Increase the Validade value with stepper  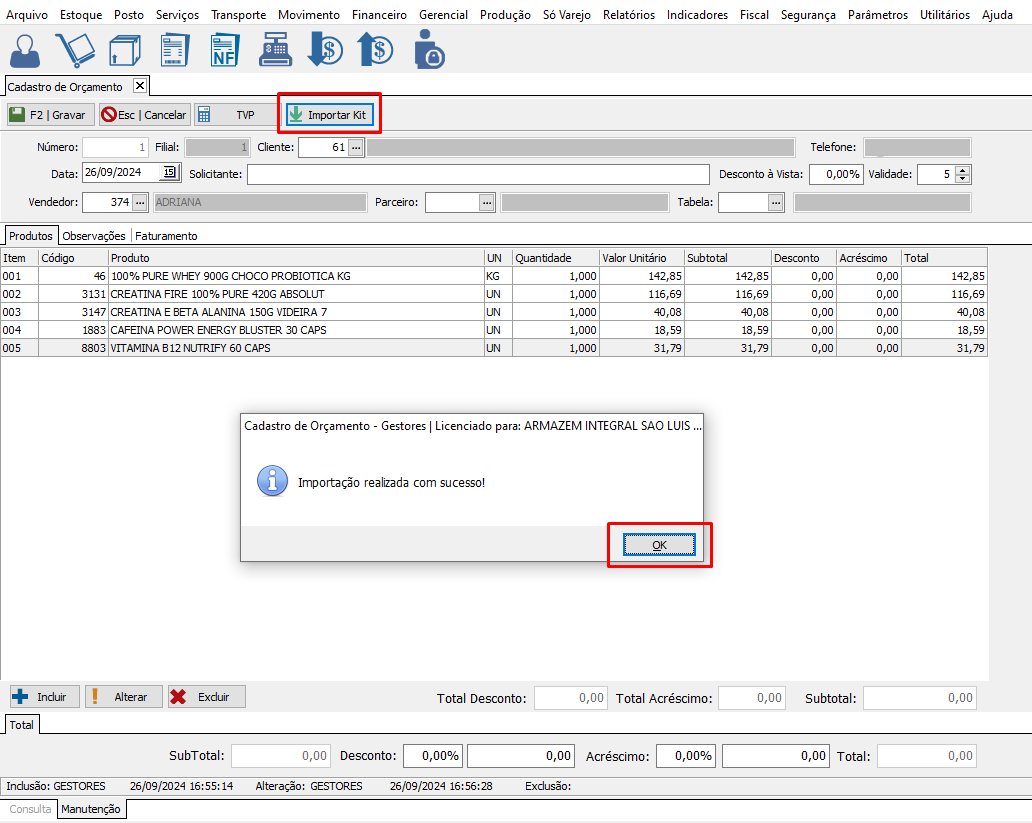click(x=962, y=169)
